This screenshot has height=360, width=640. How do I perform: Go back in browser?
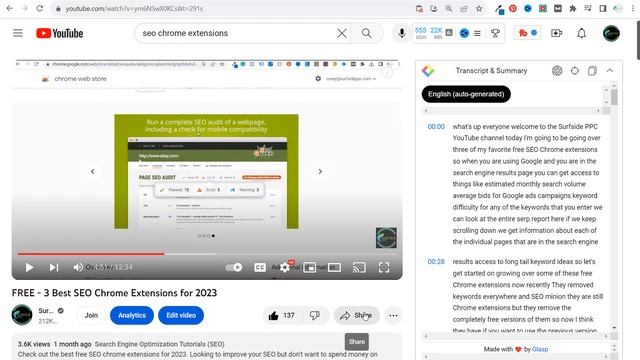pyautogui.click(x=9, y=8)
